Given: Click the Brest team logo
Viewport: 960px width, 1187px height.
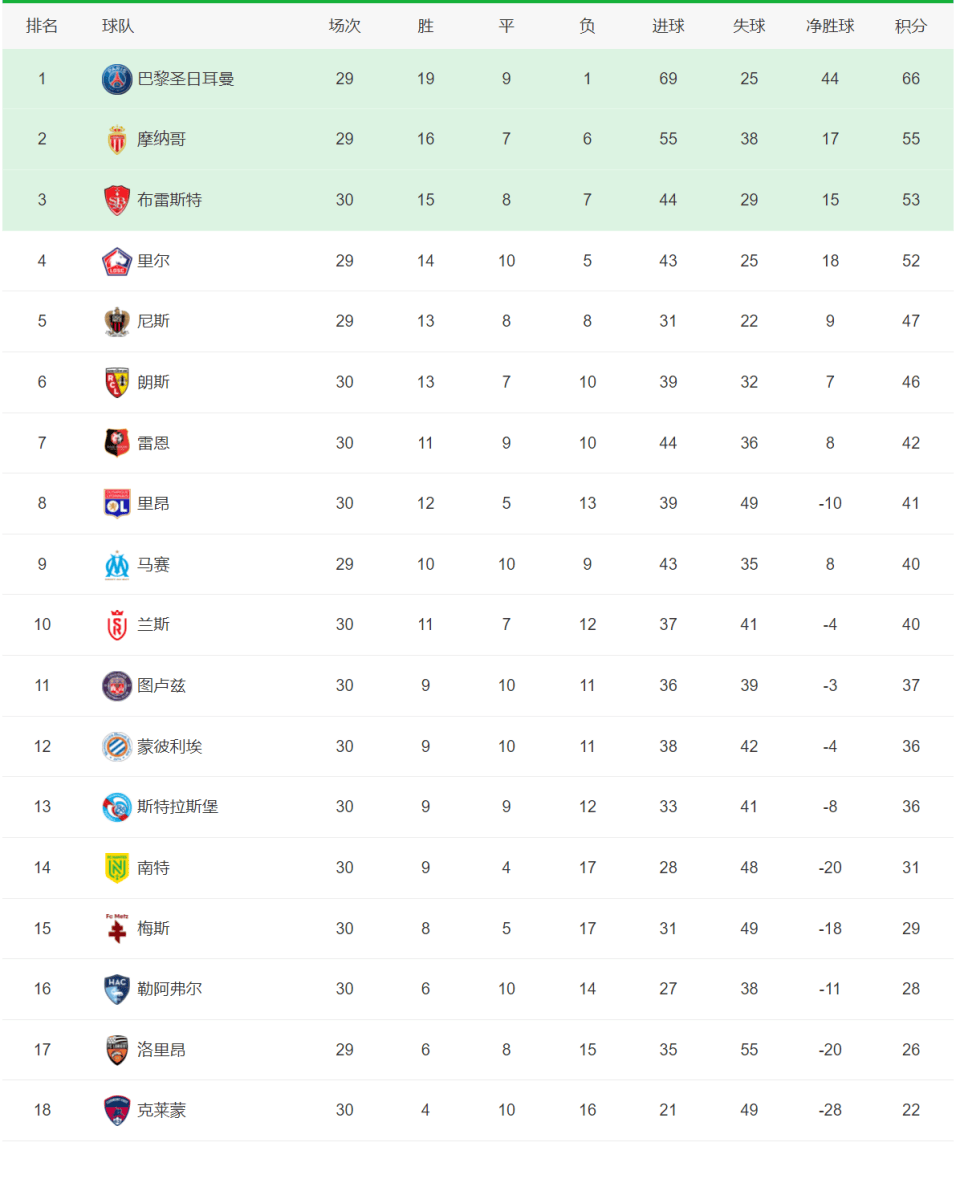Looking at the screenshot, I should [117, 200].
